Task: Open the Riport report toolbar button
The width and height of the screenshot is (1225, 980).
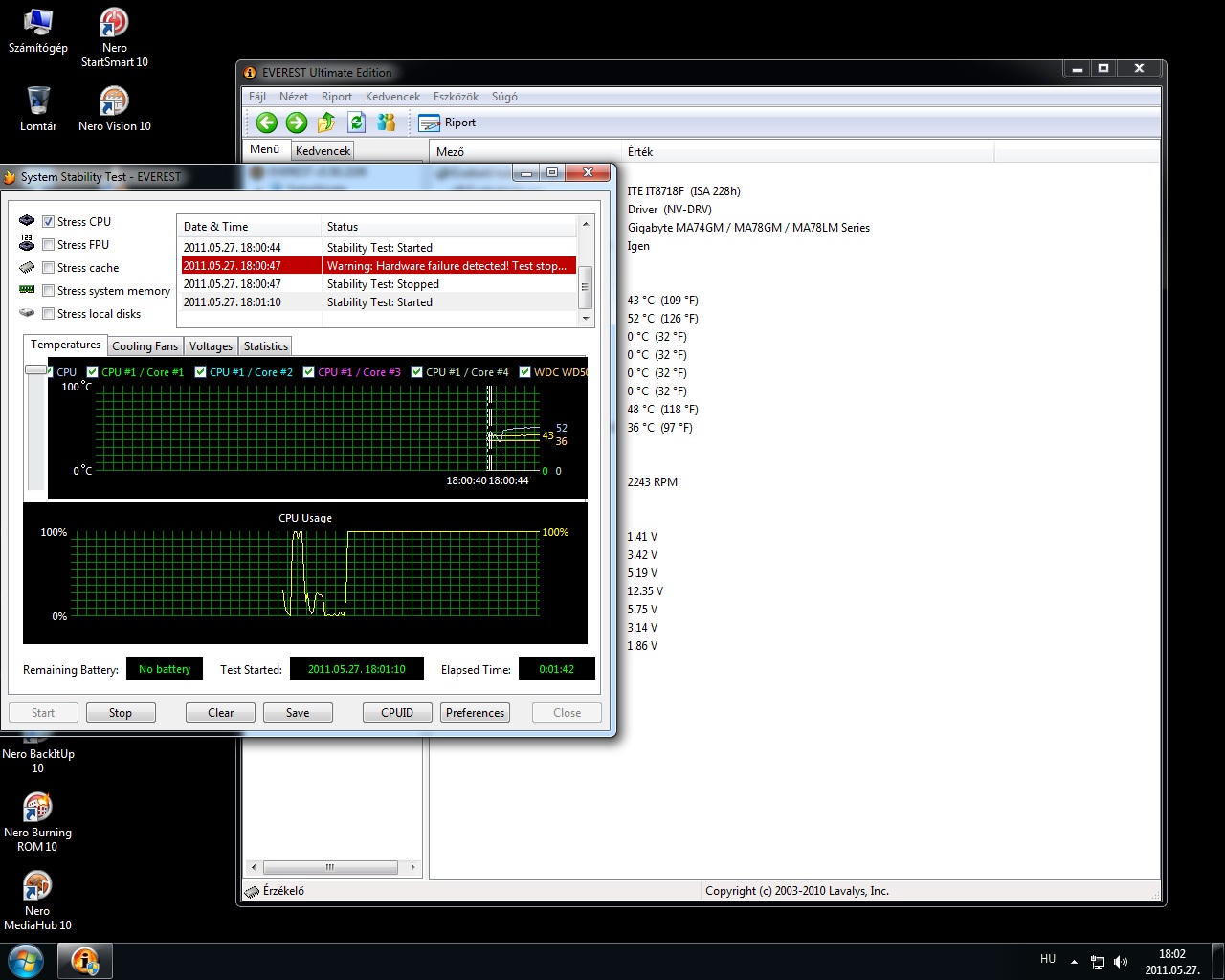Action: pos(448,122)
